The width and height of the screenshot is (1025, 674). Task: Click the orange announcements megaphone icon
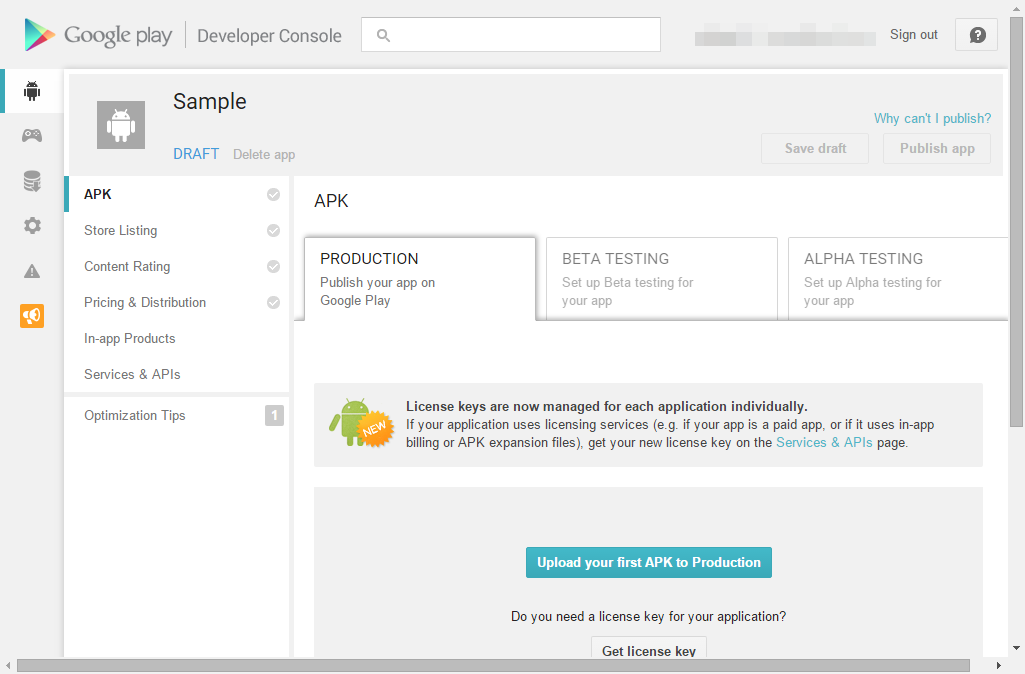pos(32,316)
